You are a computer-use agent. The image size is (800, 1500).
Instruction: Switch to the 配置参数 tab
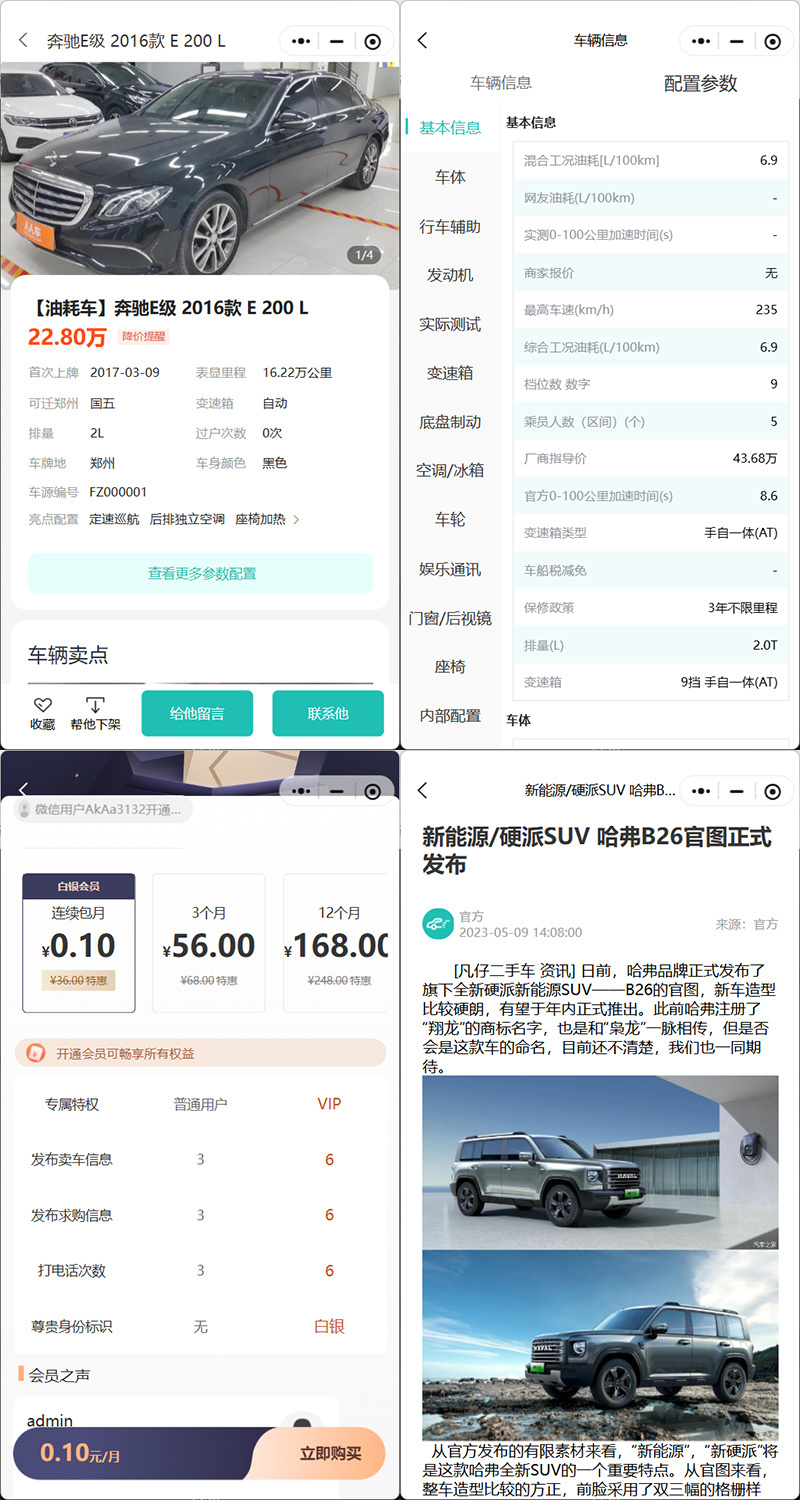(700, 84)
